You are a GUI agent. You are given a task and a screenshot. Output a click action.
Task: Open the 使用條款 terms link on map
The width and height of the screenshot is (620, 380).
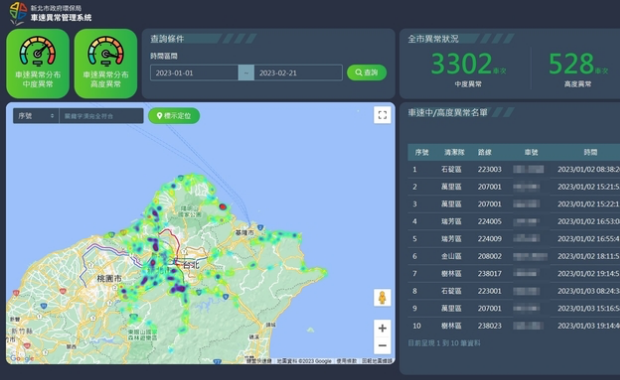click(x=347, y=361)
